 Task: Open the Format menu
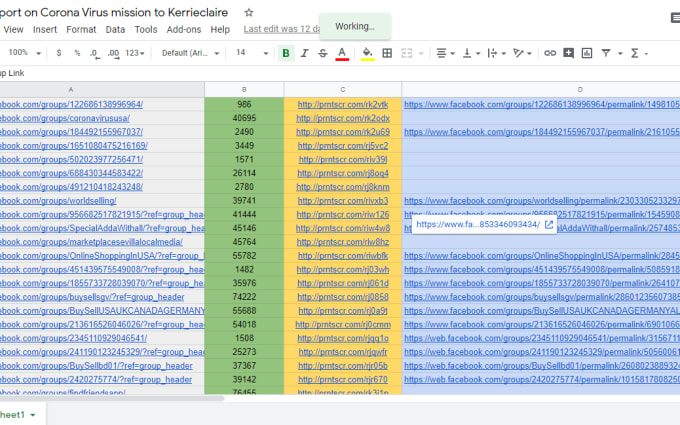[x=81, y=29]
